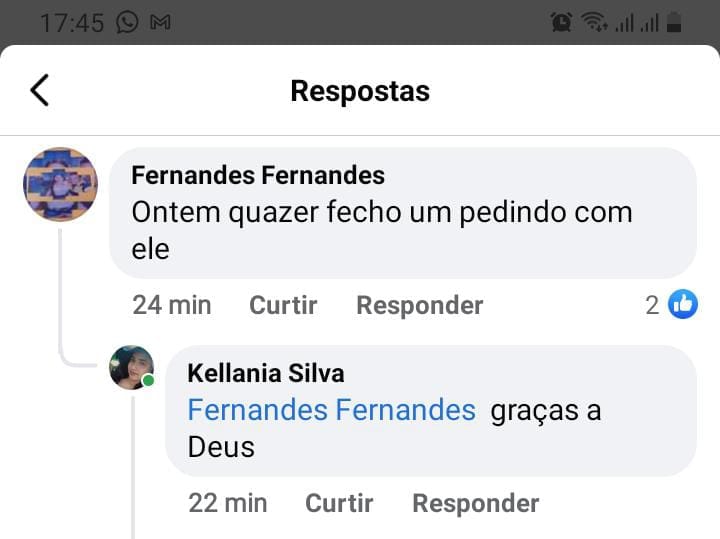This screenshot has width=720, height=539.
Task: Open Kellania Silva profile picture
Action: 131,367
